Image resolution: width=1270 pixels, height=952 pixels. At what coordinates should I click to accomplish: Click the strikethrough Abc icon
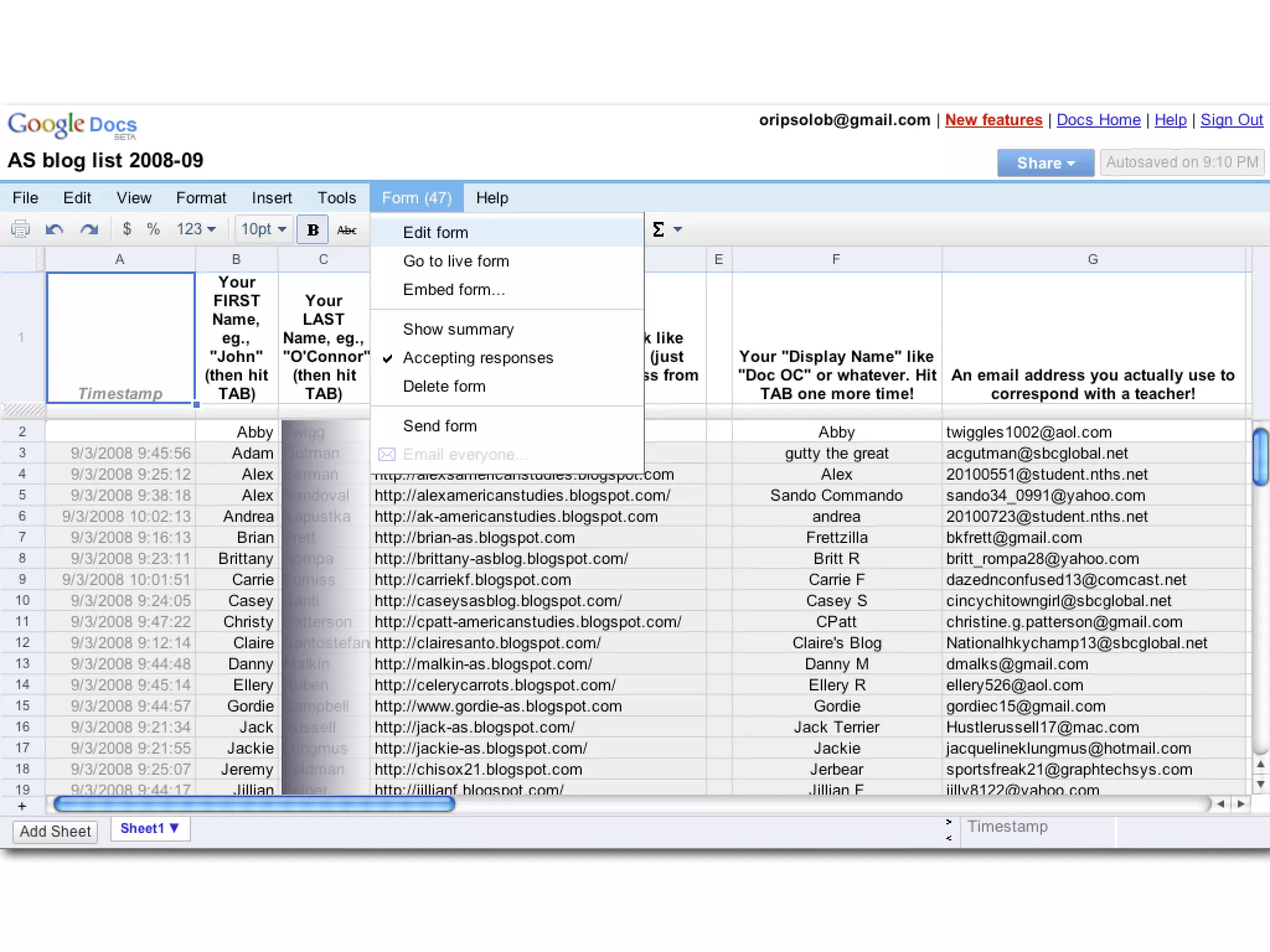pos(347,230)
